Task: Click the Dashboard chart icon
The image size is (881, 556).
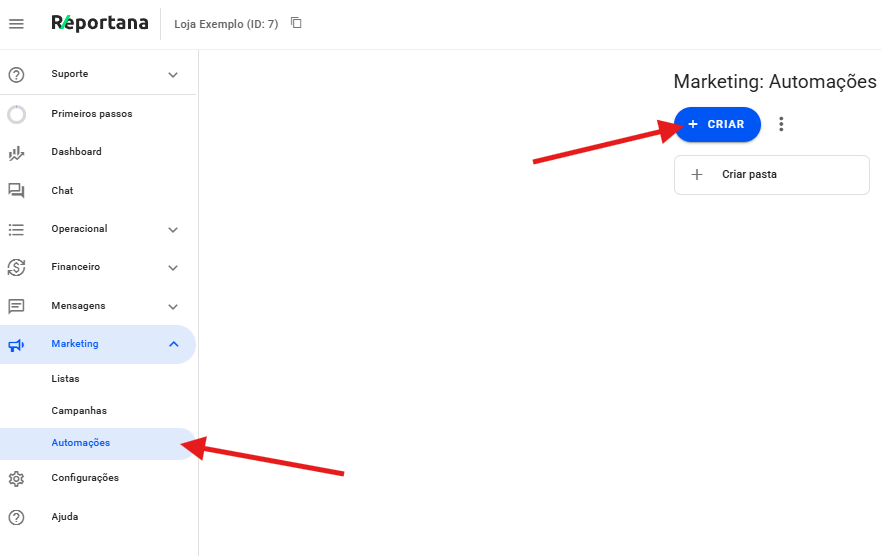Action: 16,153
